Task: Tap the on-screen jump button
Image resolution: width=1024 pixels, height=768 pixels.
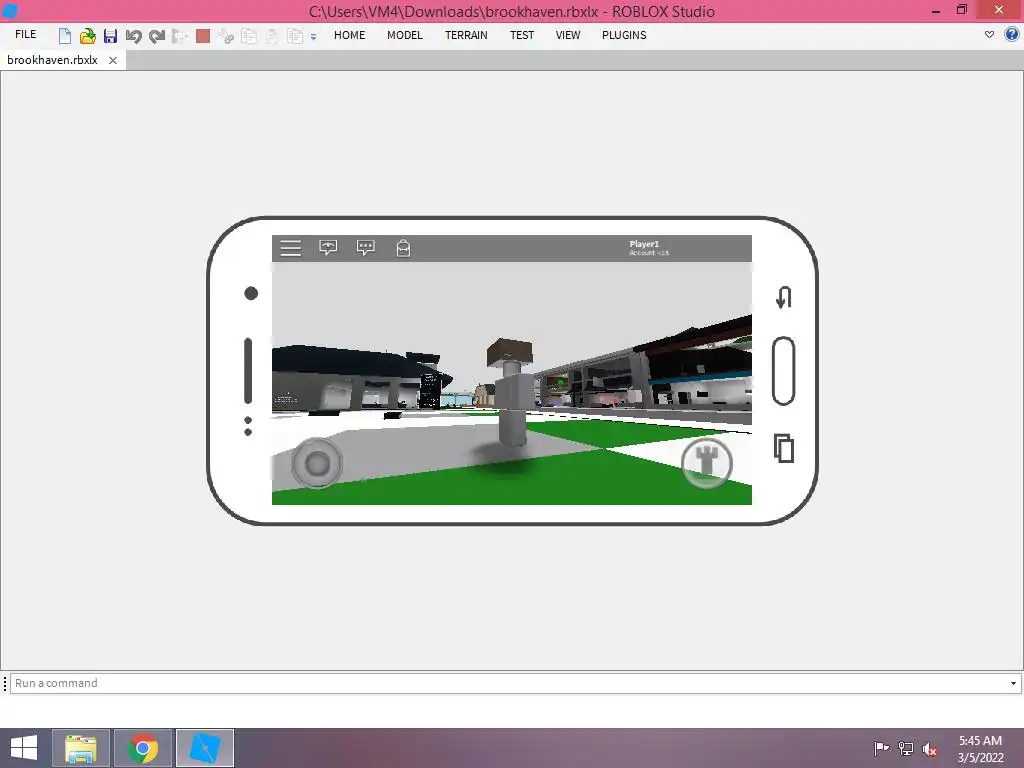Action: (707, 463)
